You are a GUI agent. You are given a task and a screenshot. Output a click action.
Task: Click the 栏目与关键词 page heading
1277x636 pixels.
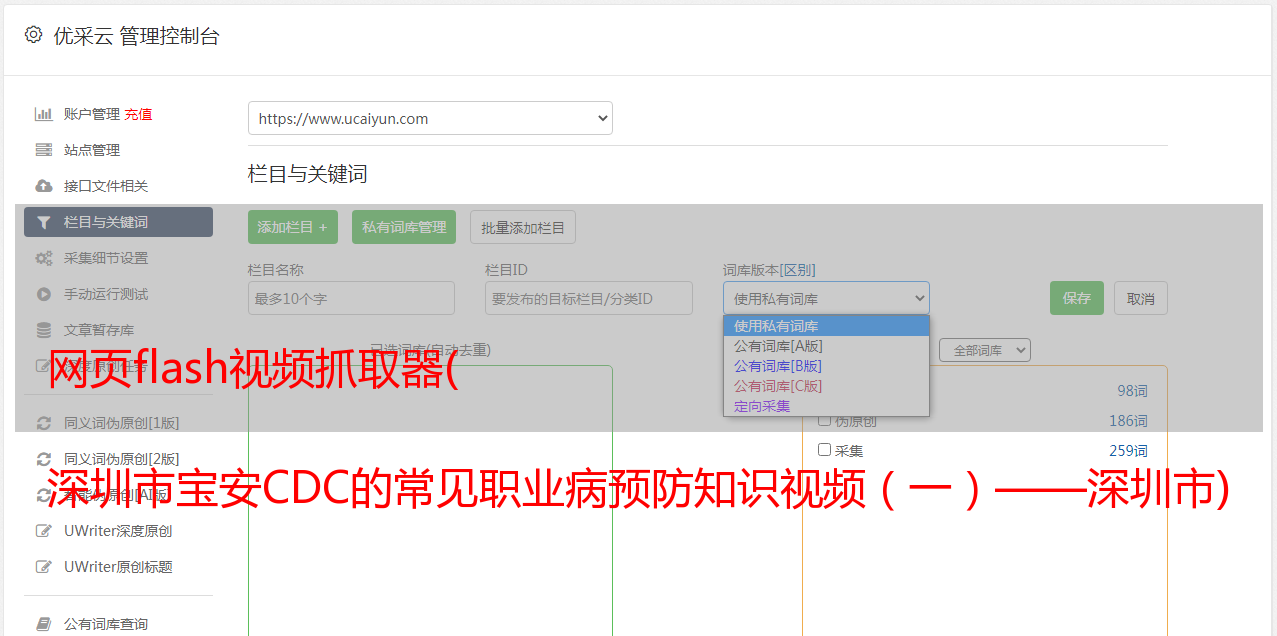(308, 174)
